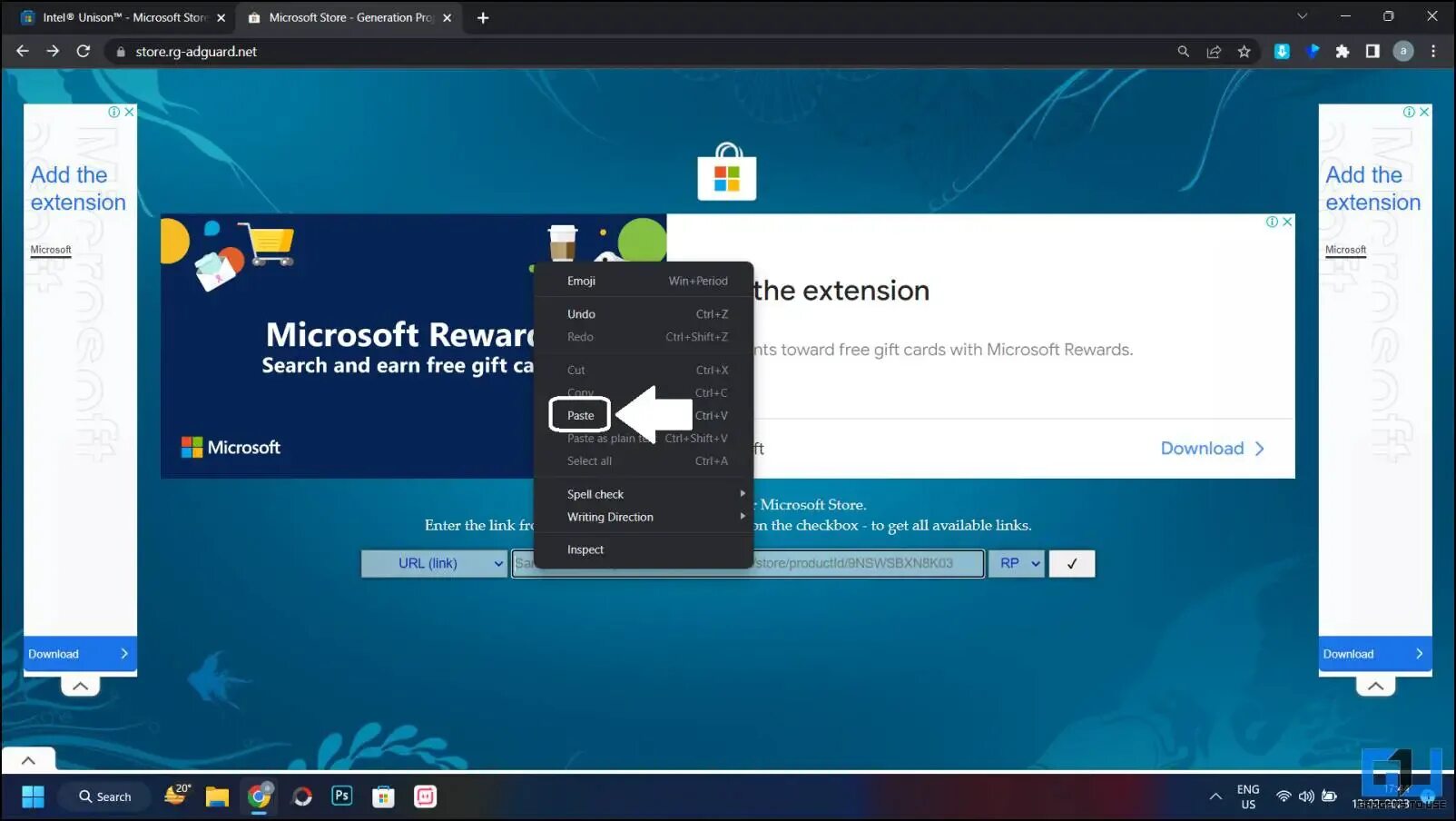The width and height of the screenshot is (1456, 821).
Task: Close the Microsoft Store Generation Project tab
Action: point(447,18)
